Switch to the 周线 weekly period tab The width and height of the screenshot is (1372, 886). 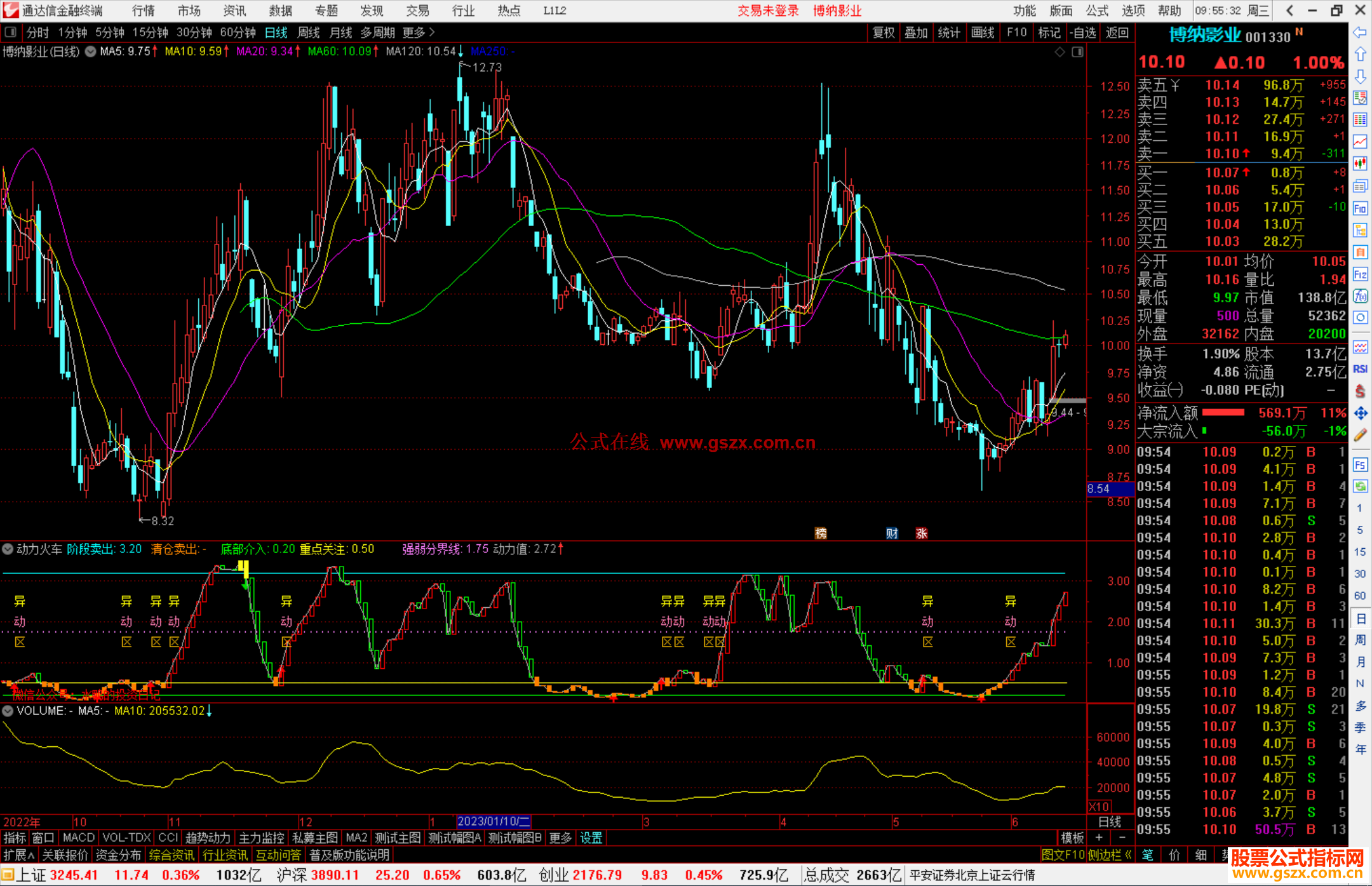click(309, 32)
